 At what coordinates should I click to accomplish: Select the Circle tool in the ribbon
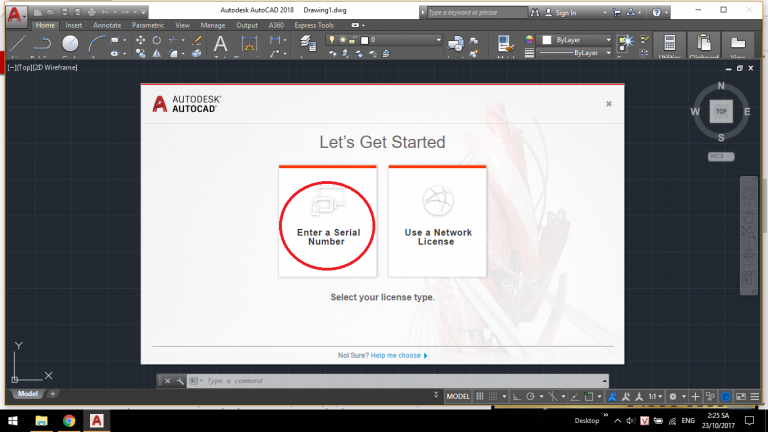pos(70,43)
